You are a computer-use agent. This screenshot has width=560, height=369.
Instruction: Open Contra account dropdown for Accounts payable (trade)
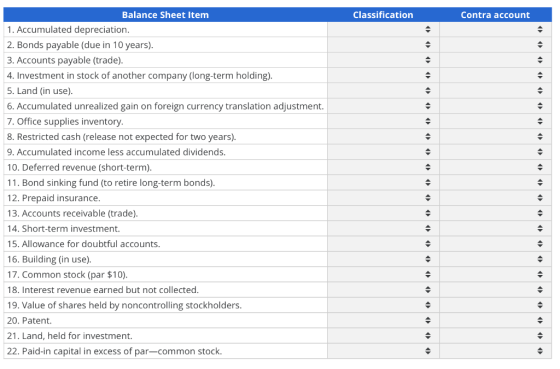[495, 60]
